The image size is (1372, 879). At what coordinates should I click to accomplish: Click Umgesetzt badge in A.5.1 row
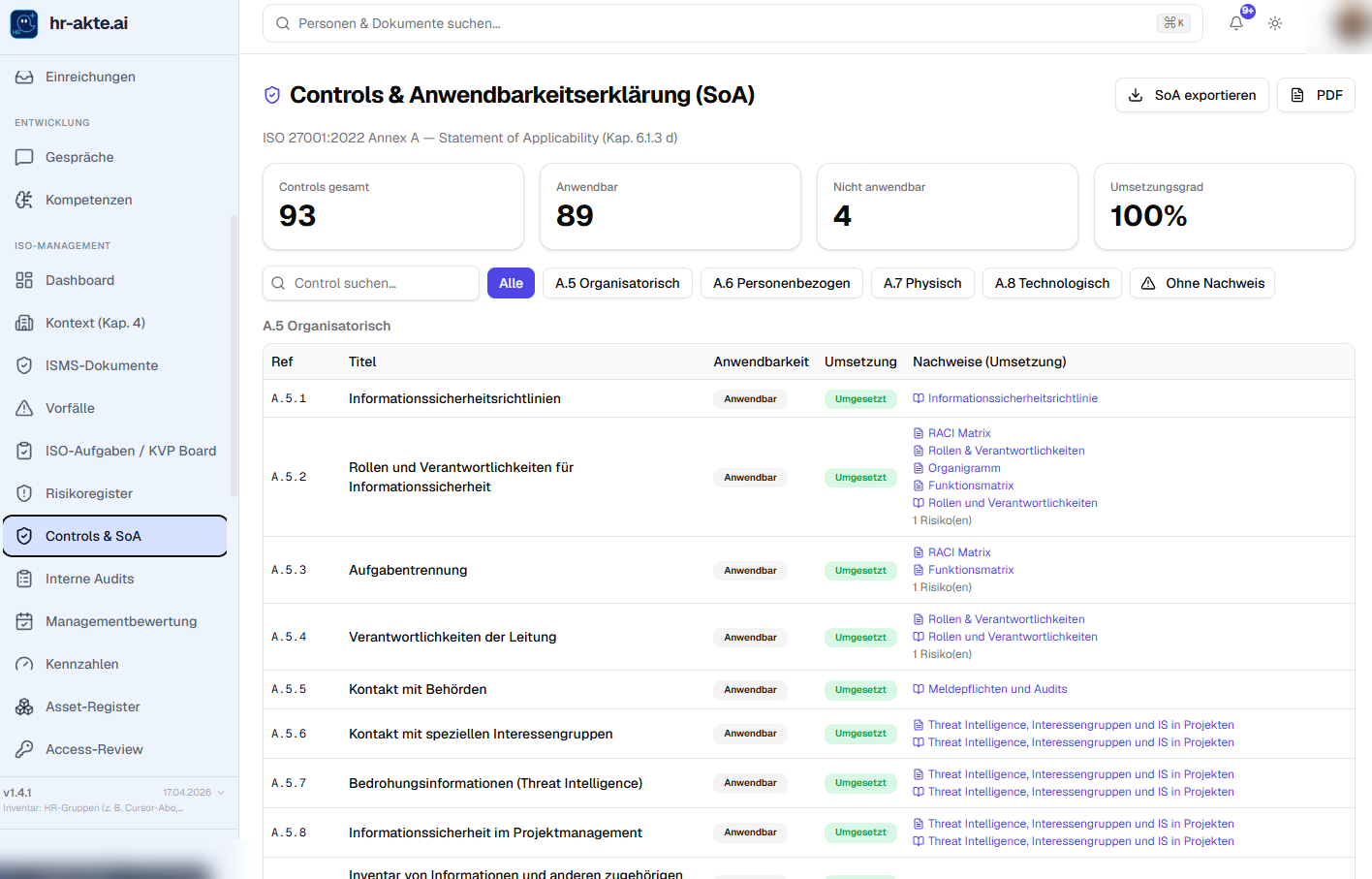[860, 398]
